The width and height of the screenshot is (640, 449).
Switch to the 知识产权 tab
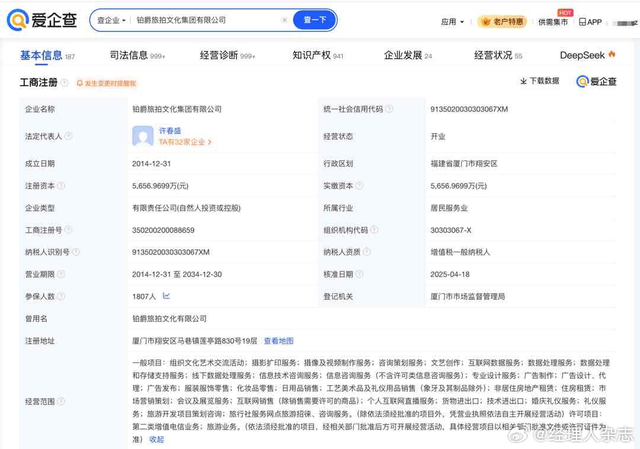click(318, 55)
